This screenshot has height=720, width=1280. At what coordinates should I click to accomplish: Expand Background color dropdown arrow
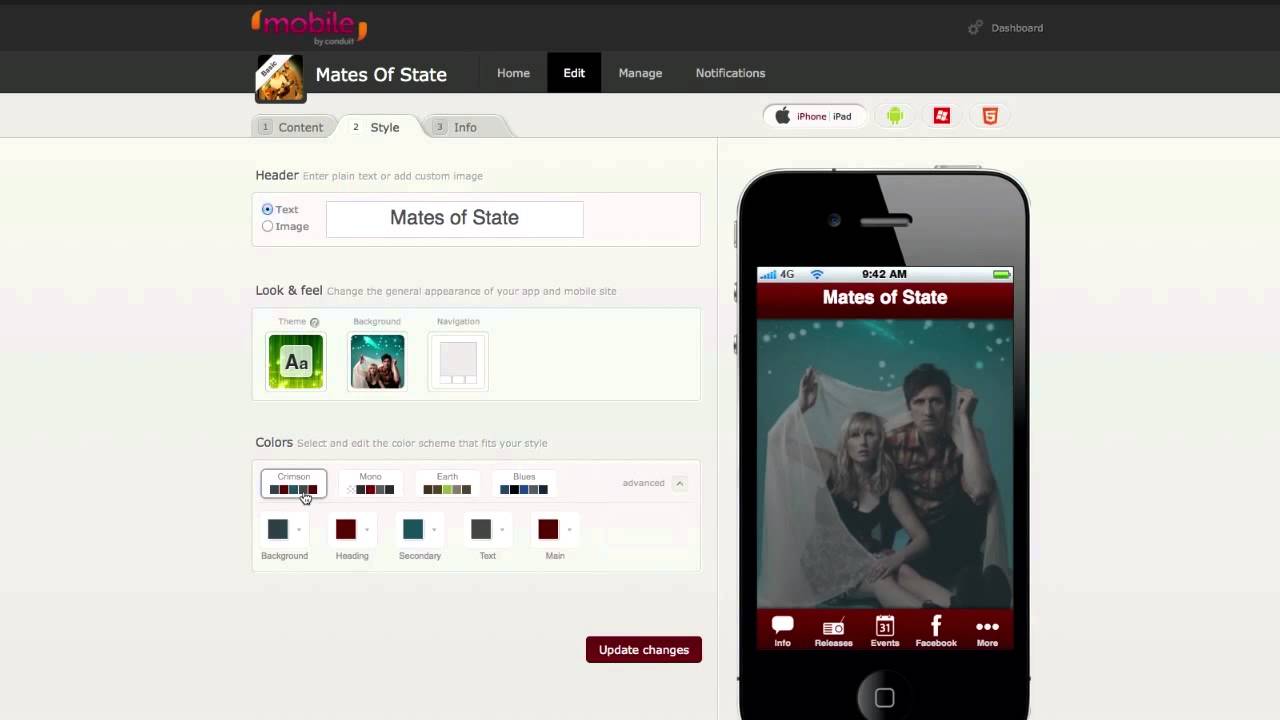click(299, 530)
